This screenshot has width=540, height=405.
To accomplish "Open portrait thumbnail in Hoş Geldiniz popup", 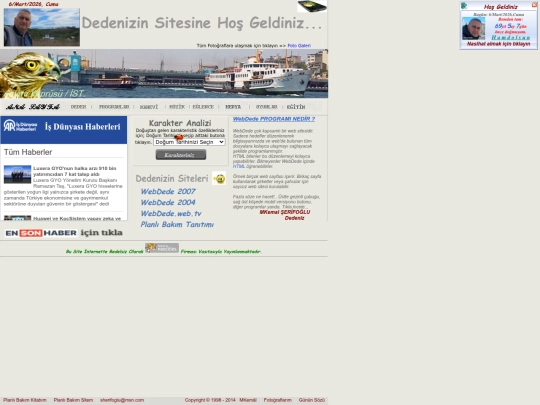I will (x=473, y=29).
